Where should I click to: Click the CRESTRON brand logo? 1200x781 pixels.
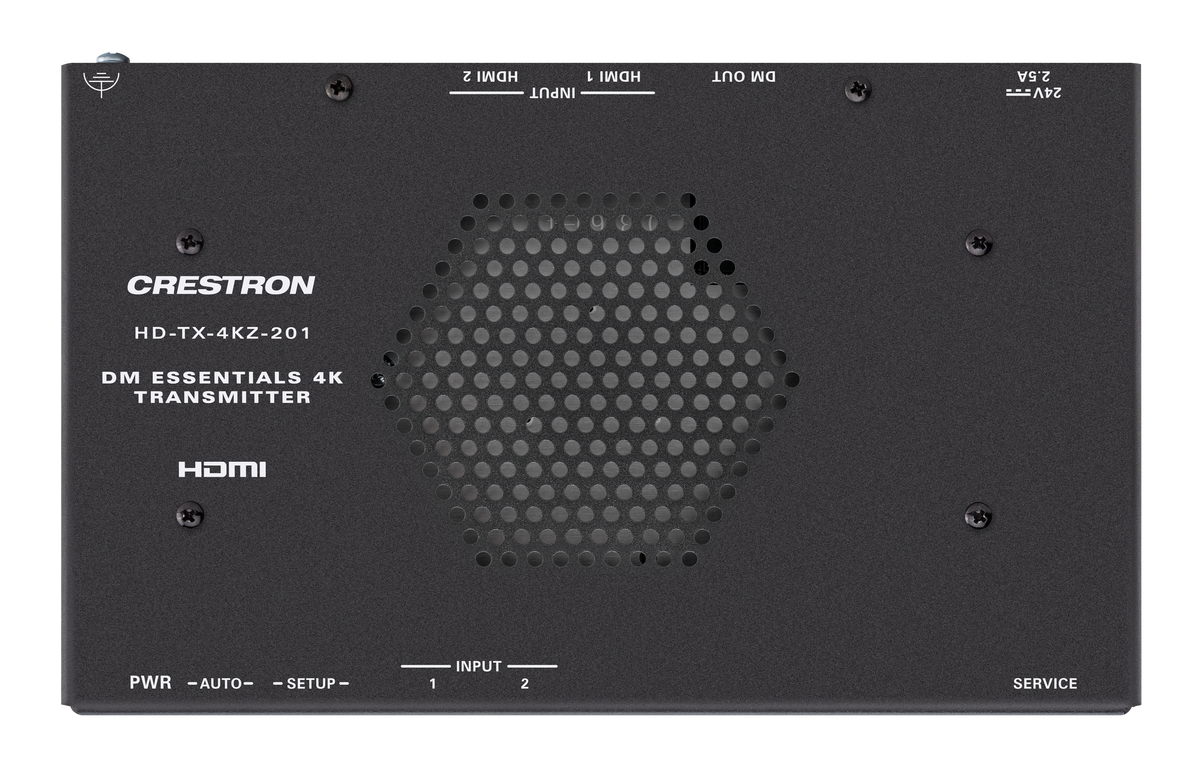tap(221, 285)
